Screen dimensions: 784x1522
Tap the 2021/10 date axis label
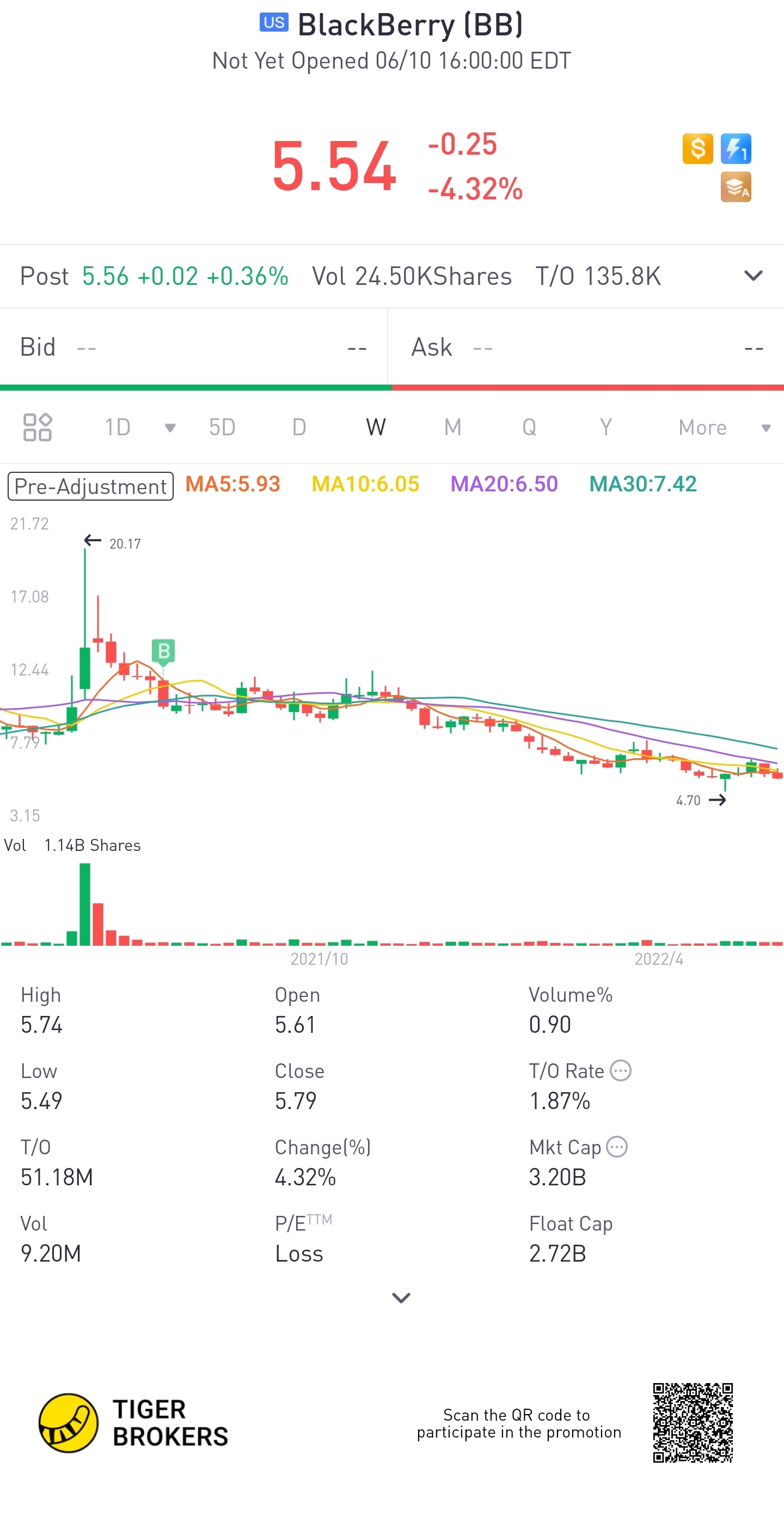coord(320,958)
